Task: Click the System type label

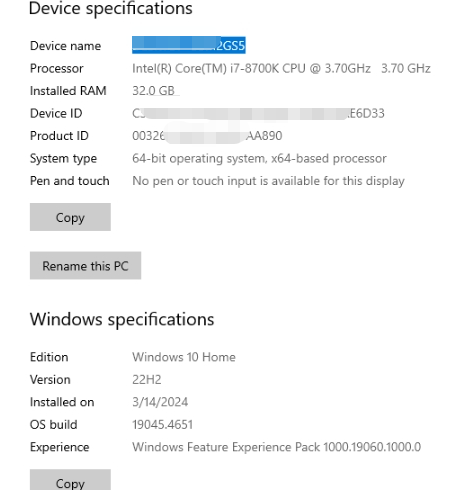Action: coord(63,159)
